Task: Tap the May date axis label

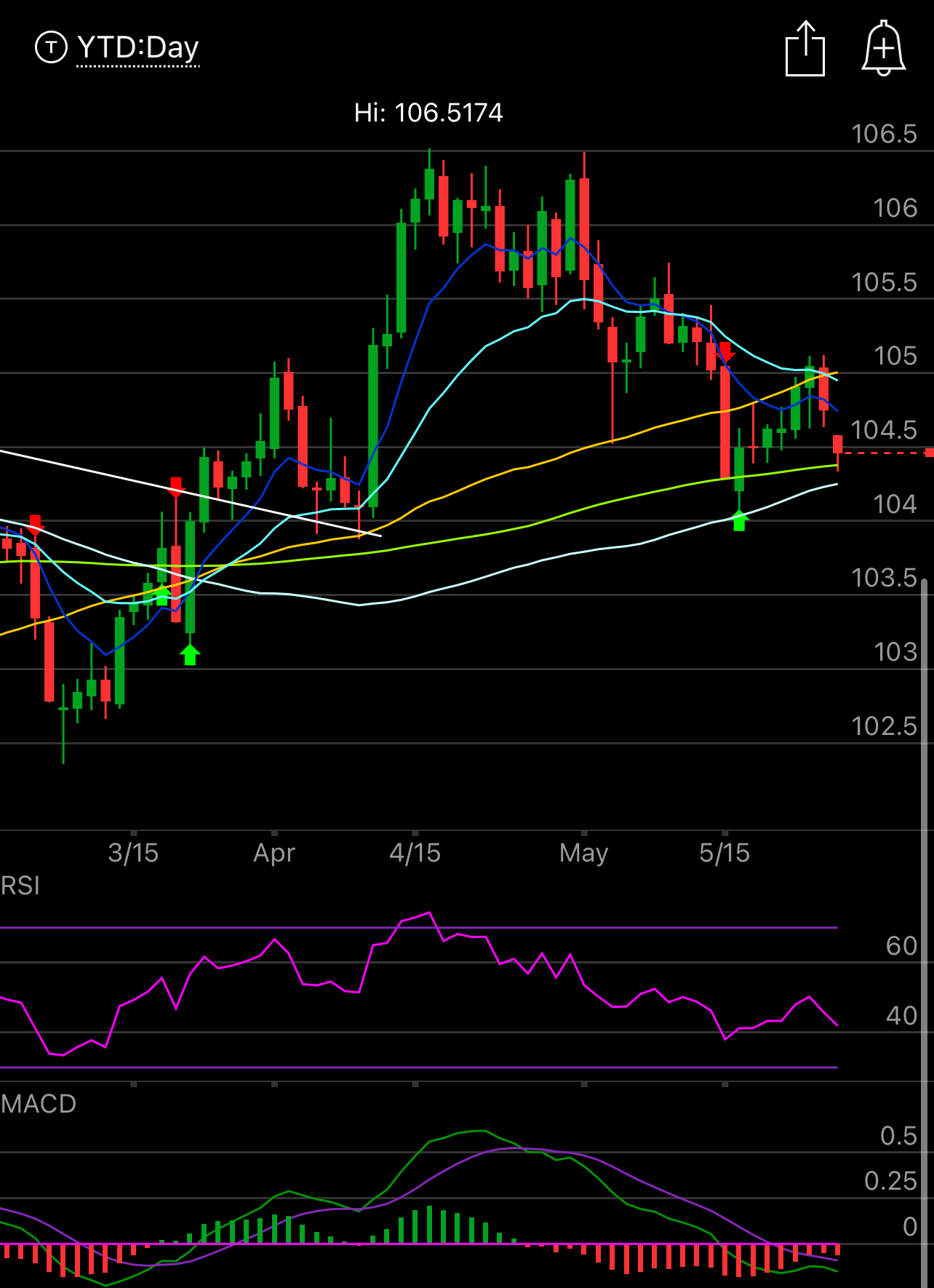Action: point(583,853)
